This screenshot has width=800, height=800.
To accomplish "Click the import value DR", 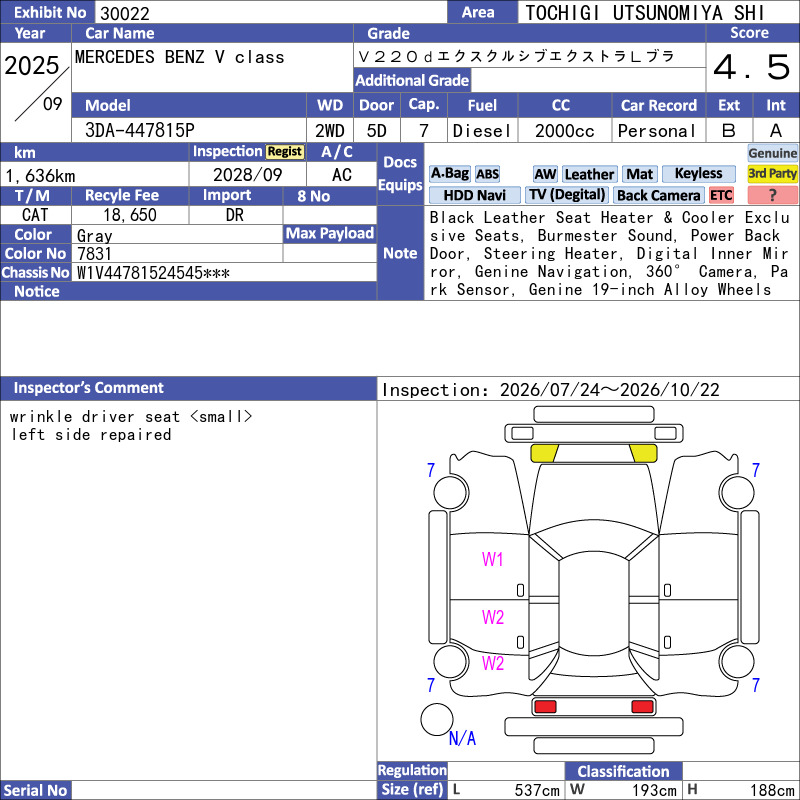I will click(235, 215).
